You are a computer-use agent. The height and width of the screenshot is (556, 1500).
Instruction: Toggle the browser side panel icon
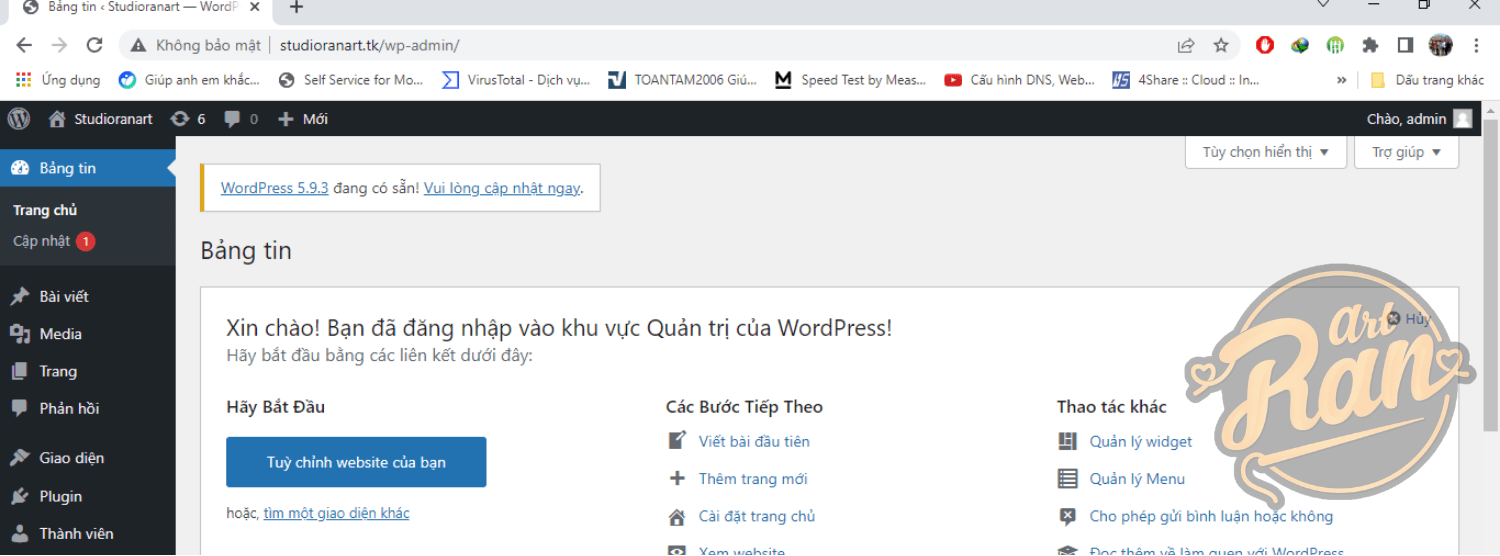(x=1405, y=45)
